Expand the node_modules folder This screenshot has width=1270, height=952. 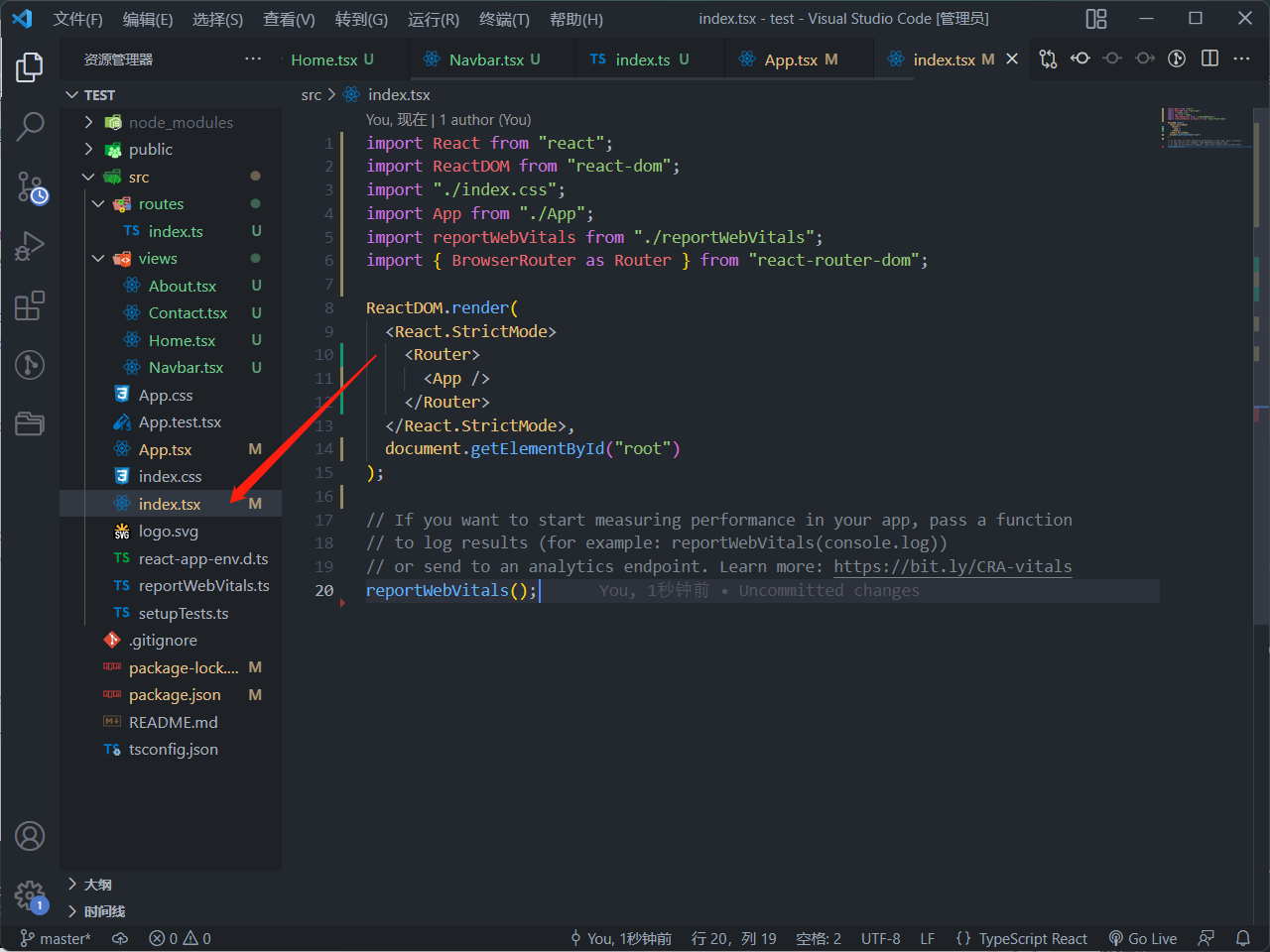click(x=171, y=122)
